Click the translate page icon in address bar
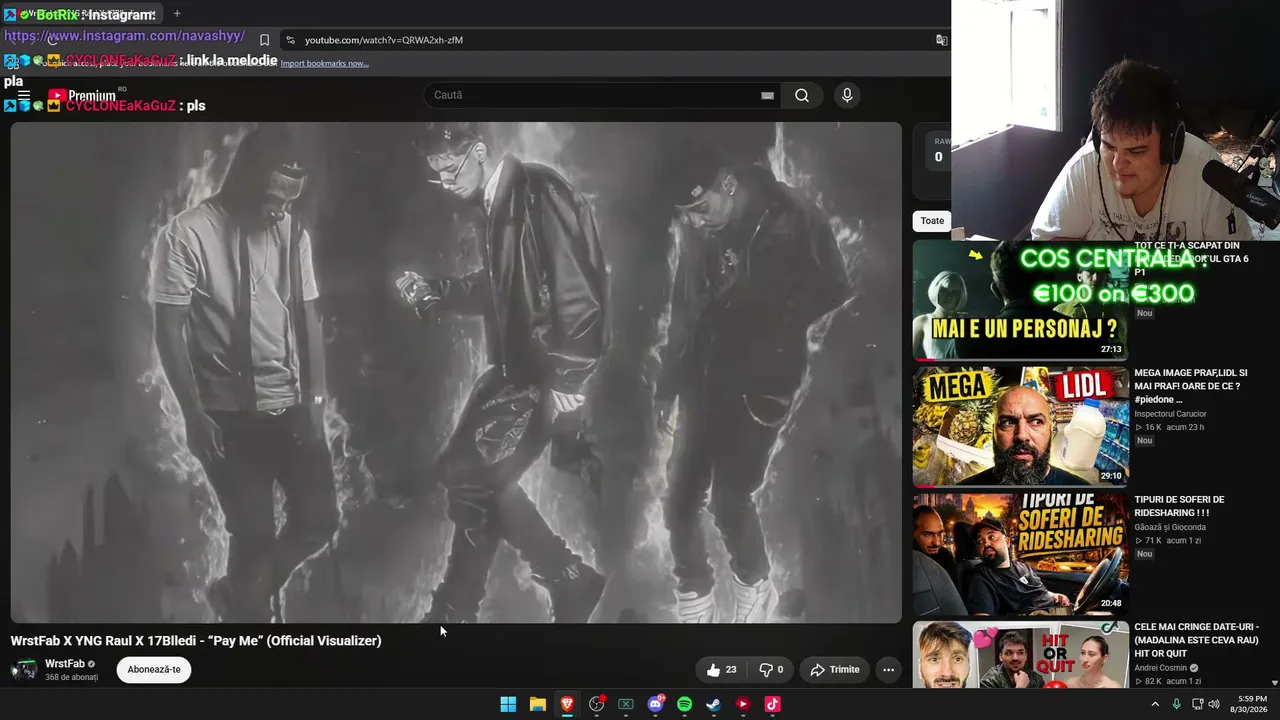 point(941,40)
